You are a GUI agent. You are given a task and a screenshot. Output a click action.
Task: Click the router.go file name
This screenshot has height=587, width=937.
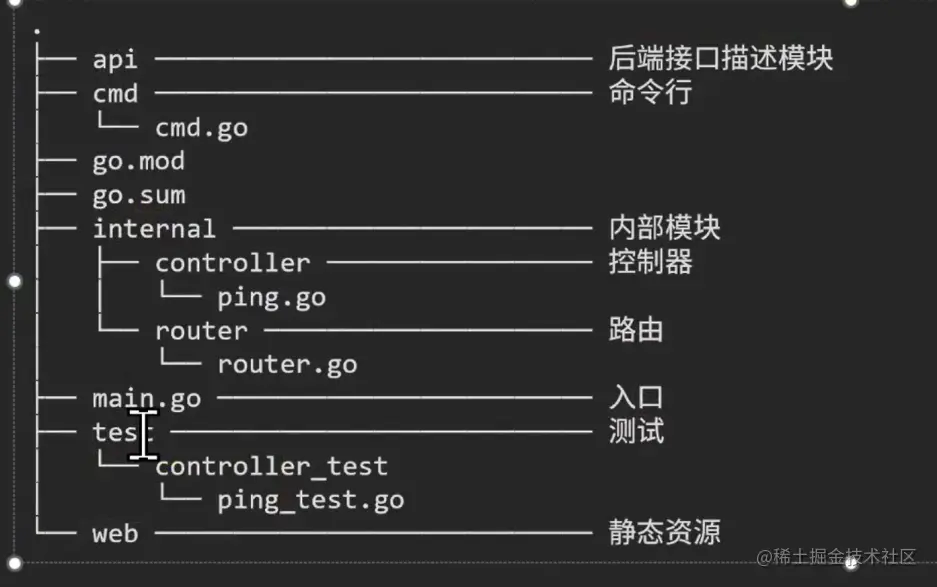[x=287, y=365]
